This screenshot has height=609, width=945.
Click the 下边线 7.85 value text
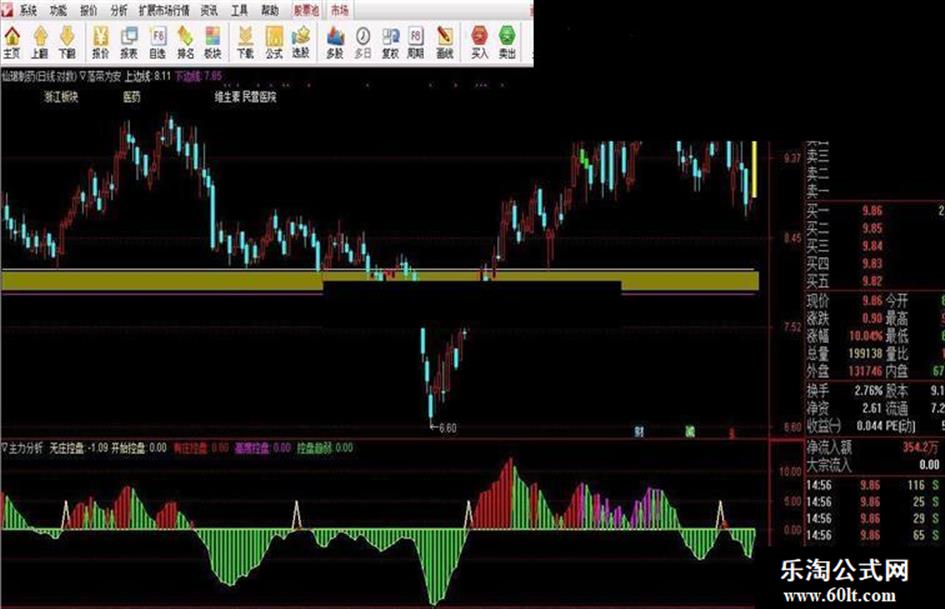(198, 77)
